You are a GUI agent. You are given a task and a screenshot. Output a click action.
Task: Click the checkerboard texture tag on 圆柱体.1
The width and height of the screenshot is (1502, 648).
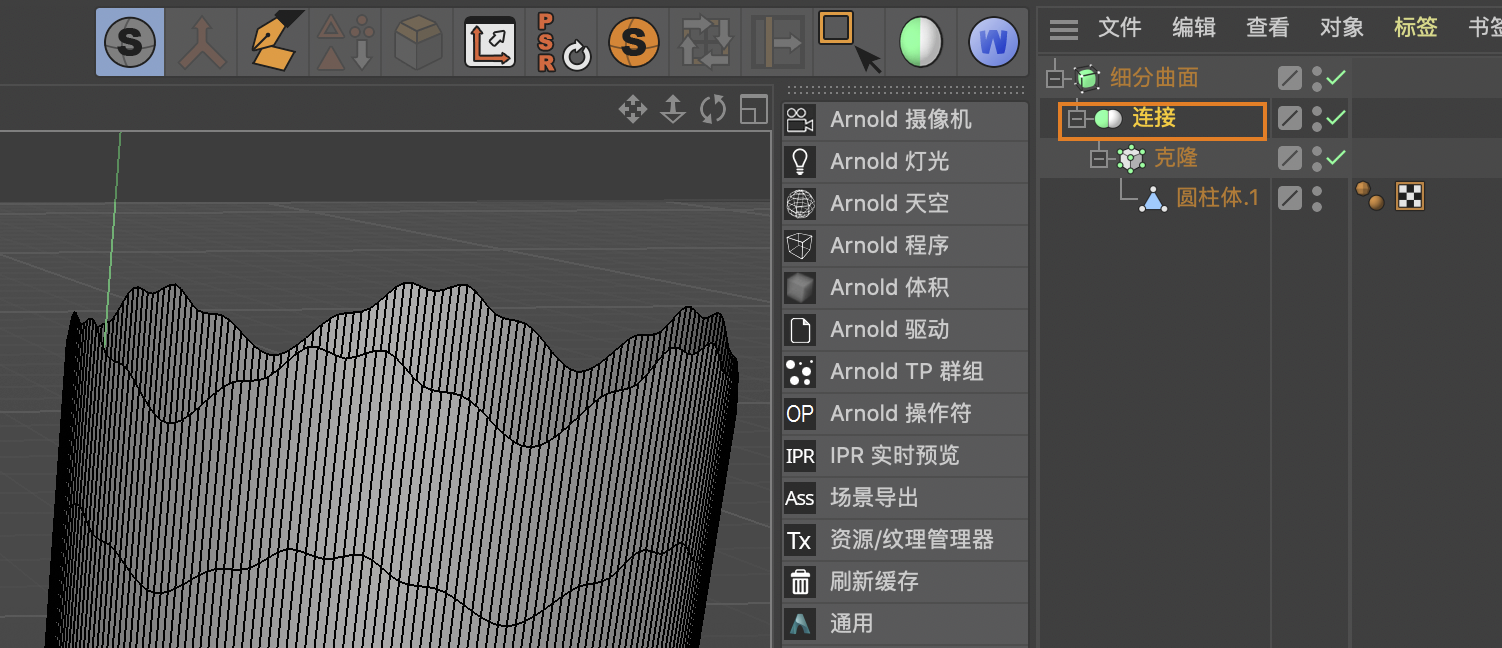click(x=1410, y=196)
